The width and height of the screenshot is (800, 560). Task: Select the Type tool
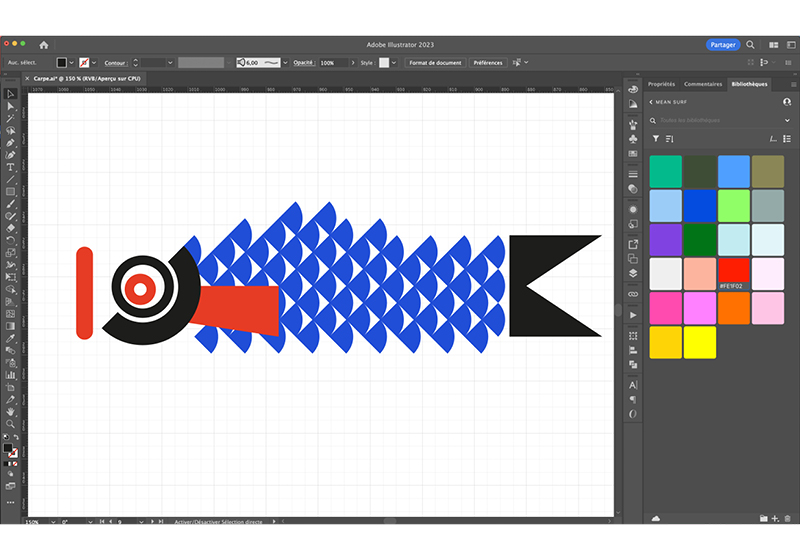click(10, 167)
